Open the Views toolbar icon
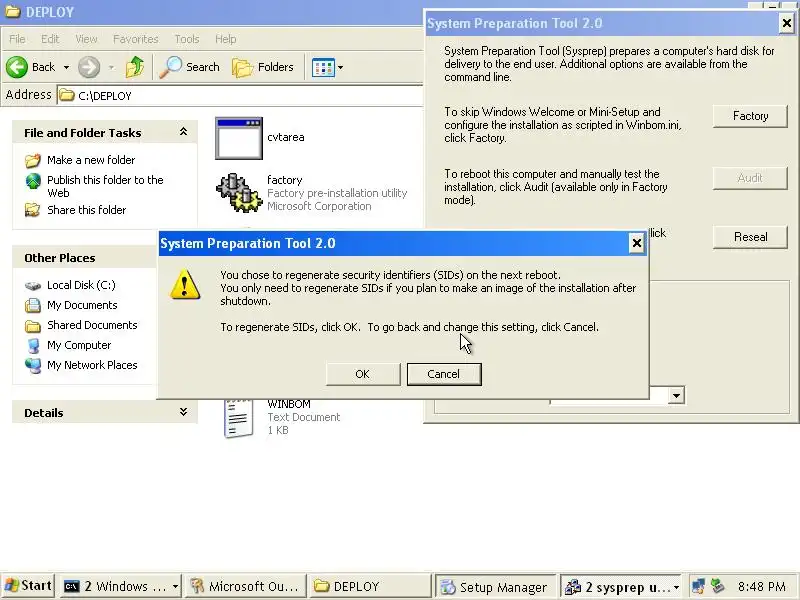Image resolution: width=800 pixels, height=600 pixels. point(323,67)
